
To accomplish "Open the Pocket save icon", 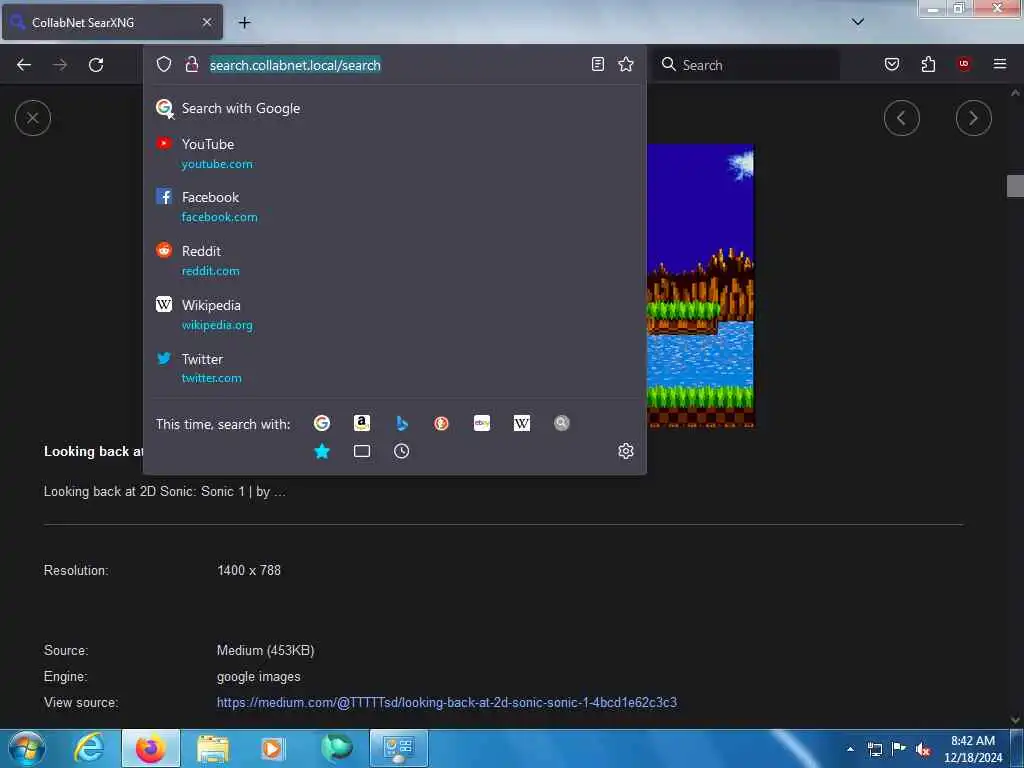I will (892, 64).
